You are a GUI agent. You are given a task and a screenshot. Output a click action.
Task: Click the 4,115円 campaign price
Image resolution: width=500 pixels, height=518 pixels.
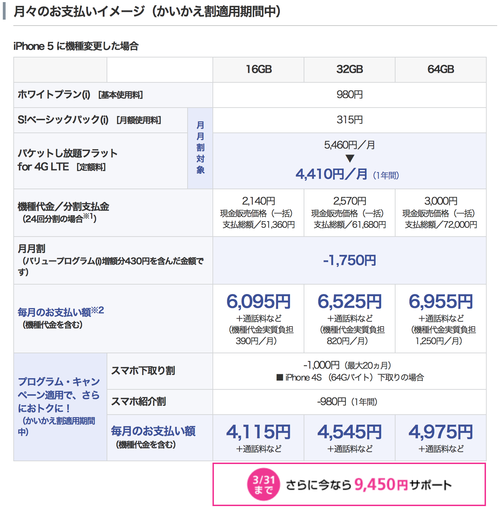coord(258,432)
